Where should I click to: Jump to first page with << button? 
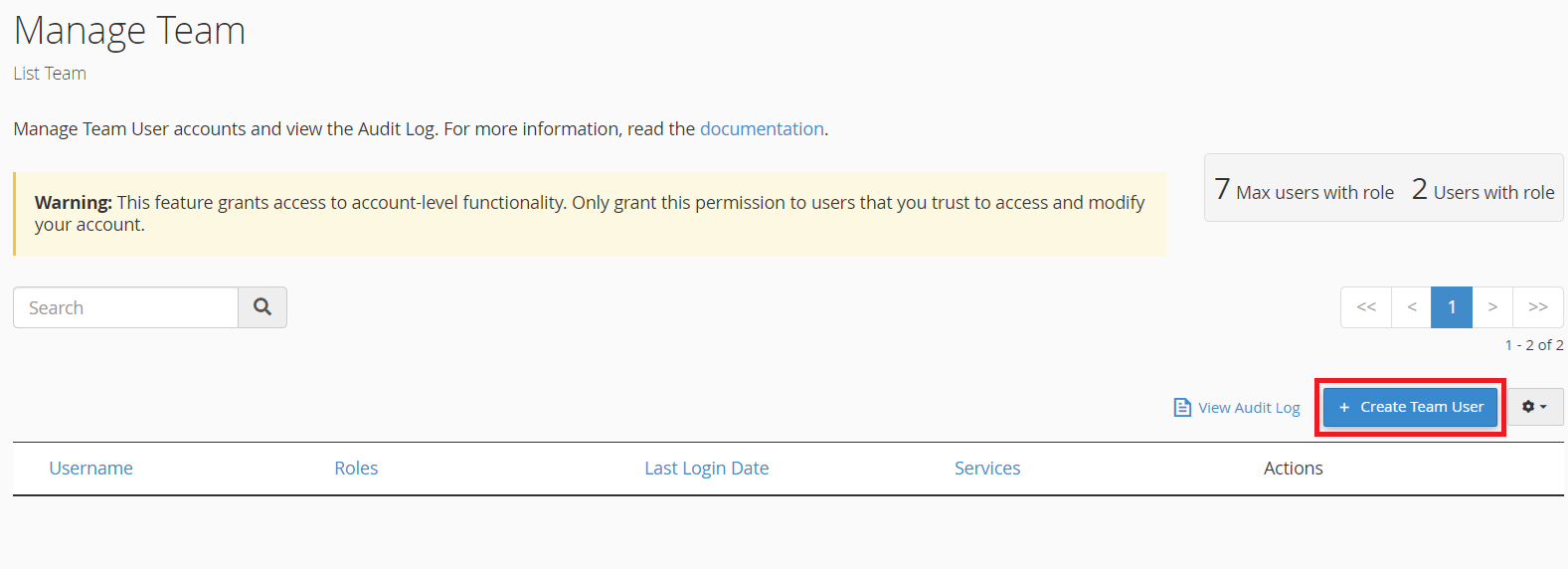(x=1366, y=307)
